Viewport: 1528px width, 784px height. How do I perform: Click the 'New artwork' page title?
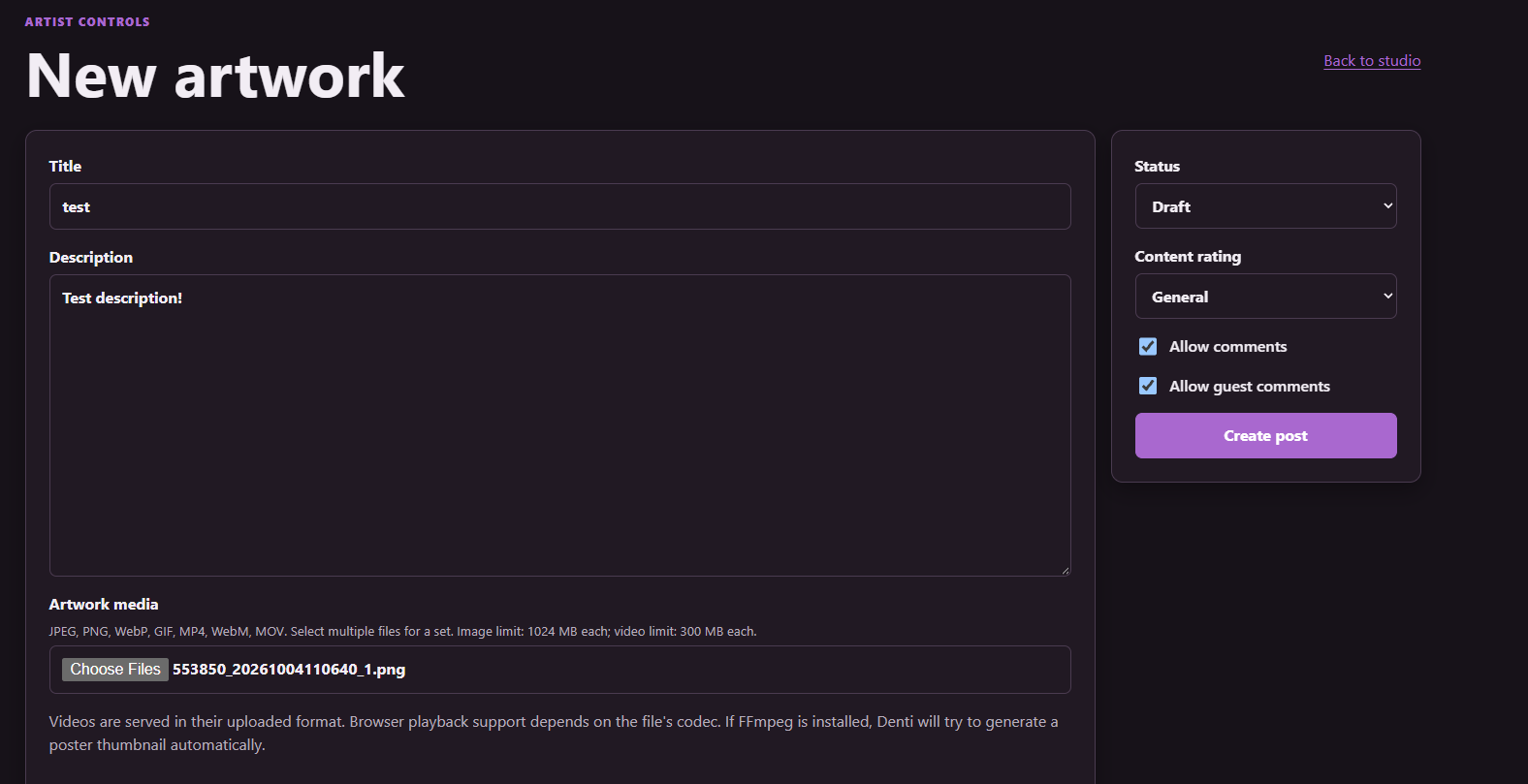[215, 76]
